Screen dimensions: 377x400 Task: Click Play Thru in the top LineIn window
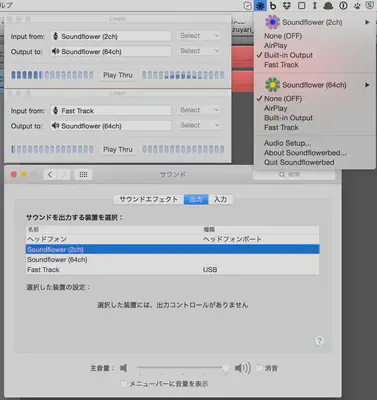coord(118,75)
